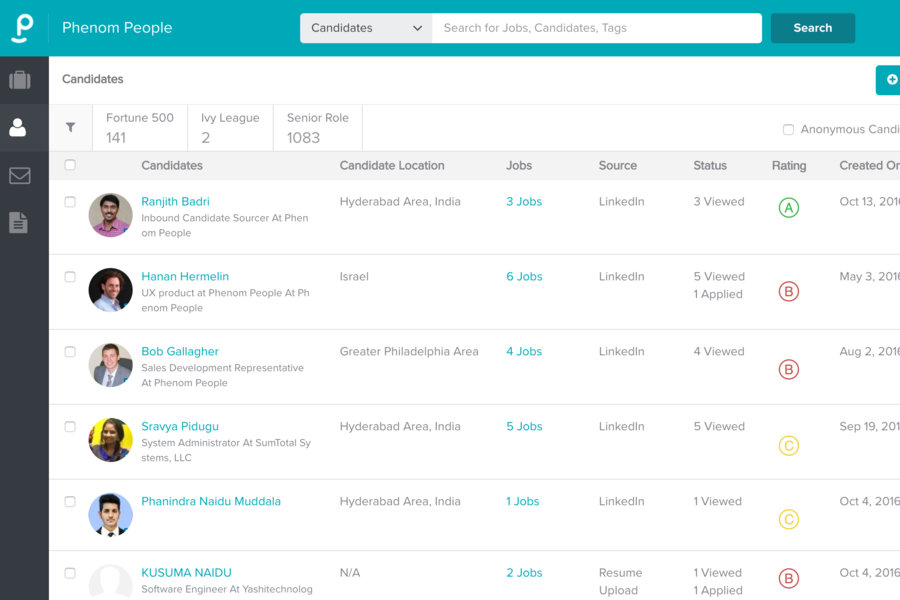The width and height of the screenshot is (900, 600).
Task: Switch to the Ivy League filter tab
Action: click(230, 127)
